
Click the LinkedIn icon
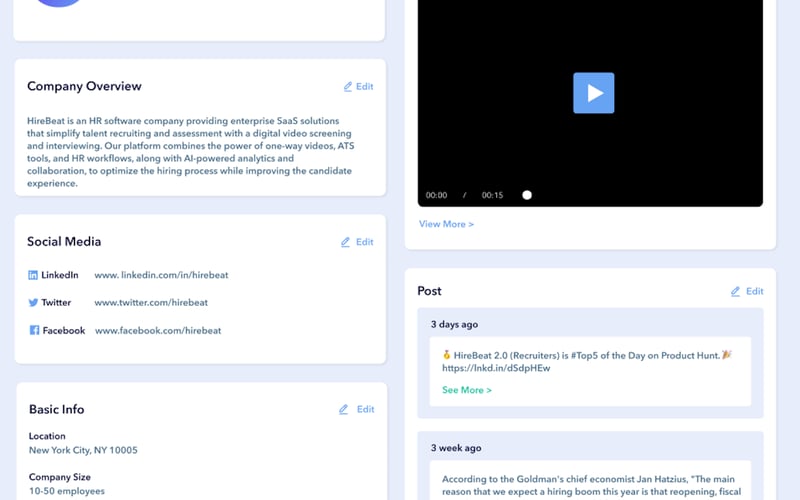pos(33,275)
